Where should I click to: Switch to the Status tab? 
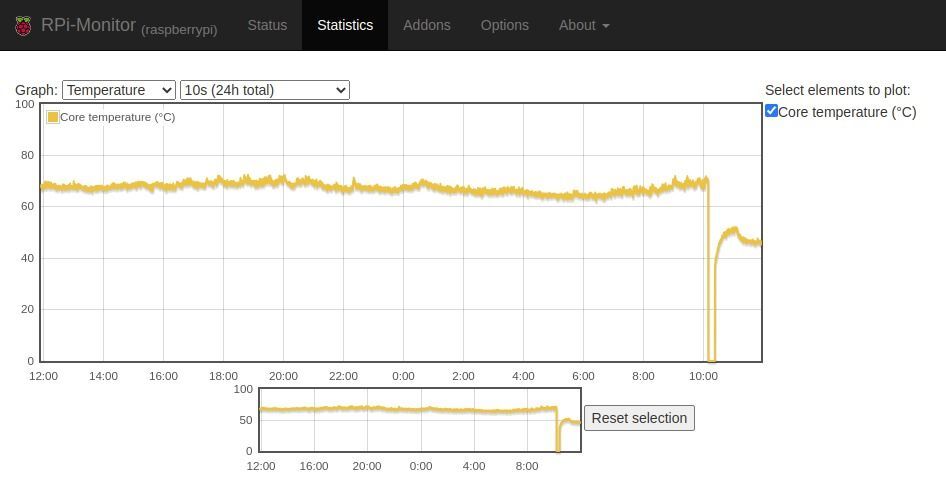267,25
